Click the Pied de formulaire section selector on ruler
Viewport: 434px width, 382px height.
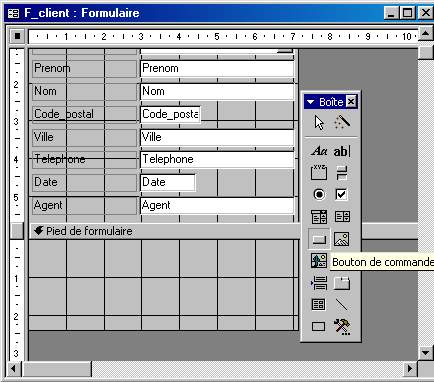[x=17, y=231]
